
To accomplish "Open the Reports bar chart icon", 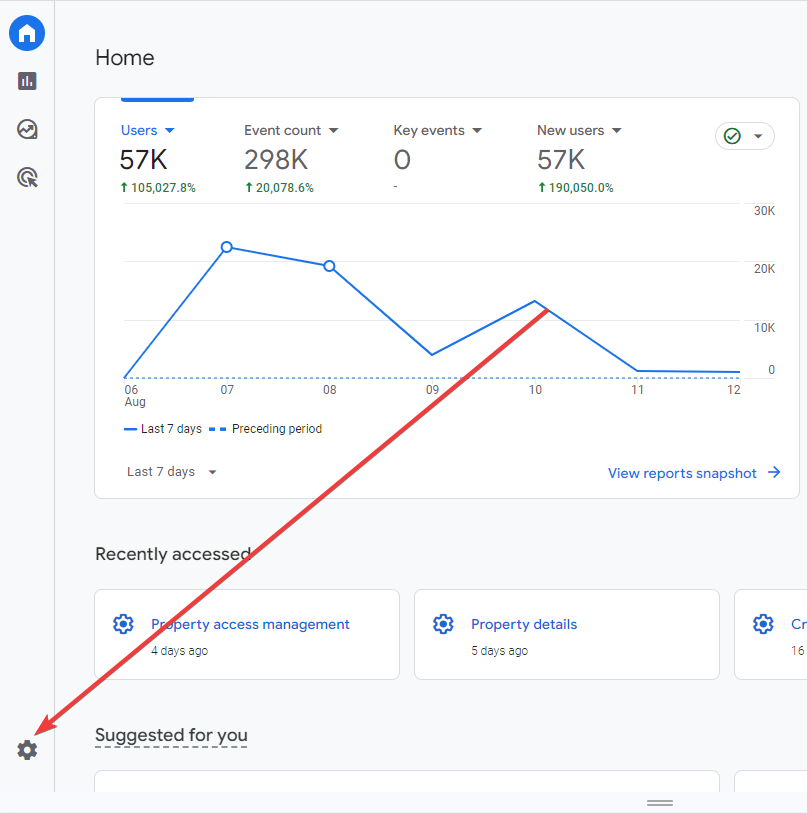I will click(27, 81).
